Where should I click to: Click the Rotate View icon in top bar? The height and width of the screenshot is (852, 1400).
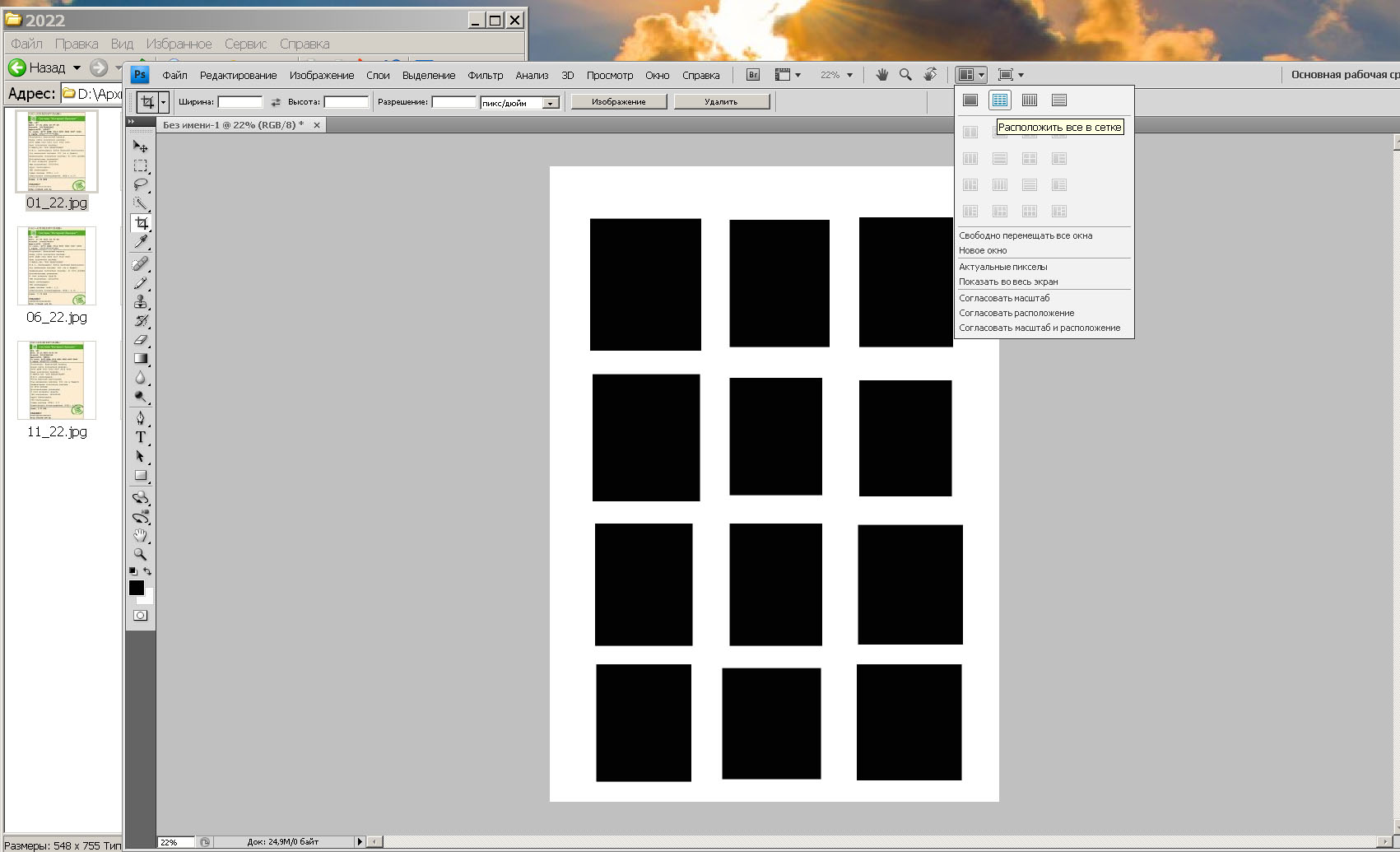(x=930, y=75)
